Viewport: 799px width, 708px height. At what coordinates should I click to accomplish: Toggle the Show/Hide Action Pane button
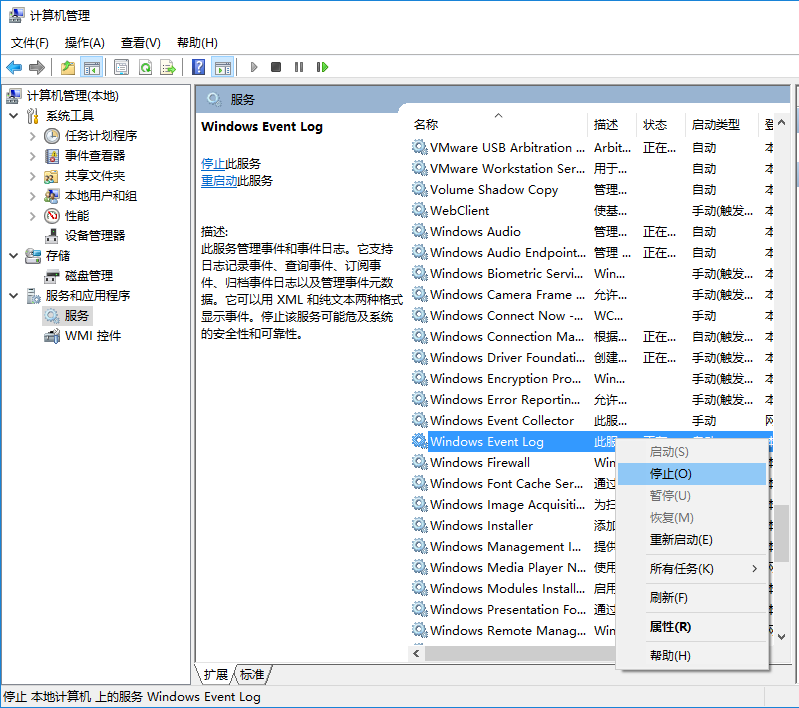pyautogui.click(x=222, y=67)
